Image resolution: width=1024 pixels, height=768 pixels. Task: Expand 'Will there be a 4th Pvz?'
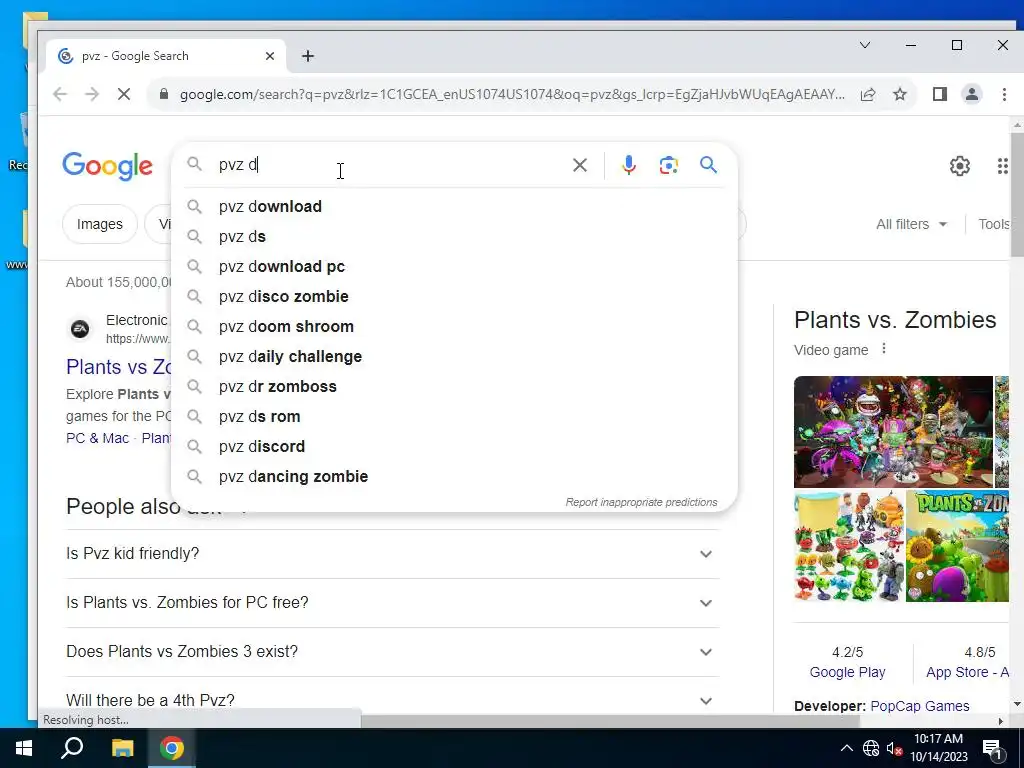[x=392, y=700]
